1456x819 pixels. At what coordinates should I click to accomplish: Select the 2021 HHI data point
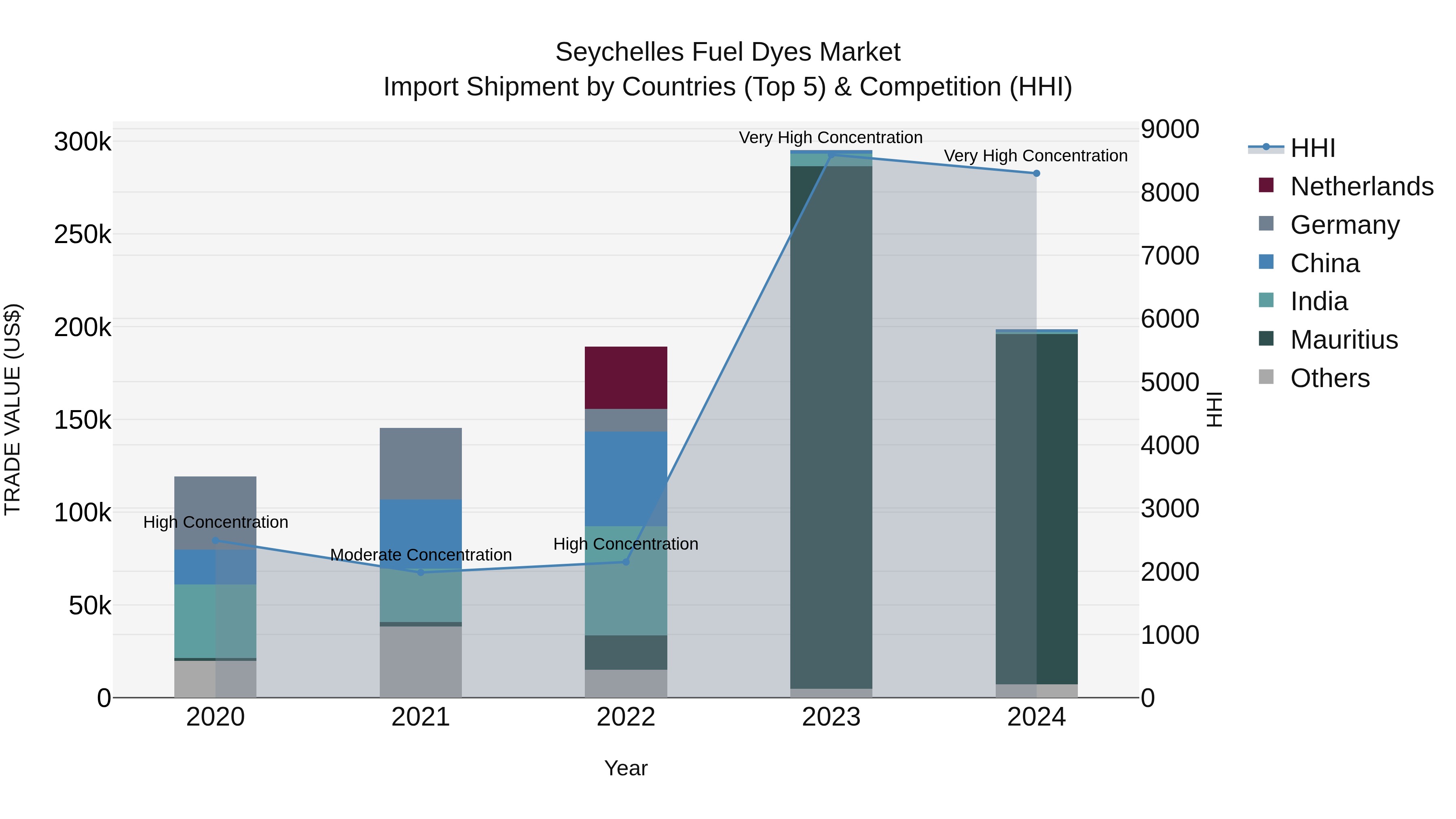[x=421, y=573]
